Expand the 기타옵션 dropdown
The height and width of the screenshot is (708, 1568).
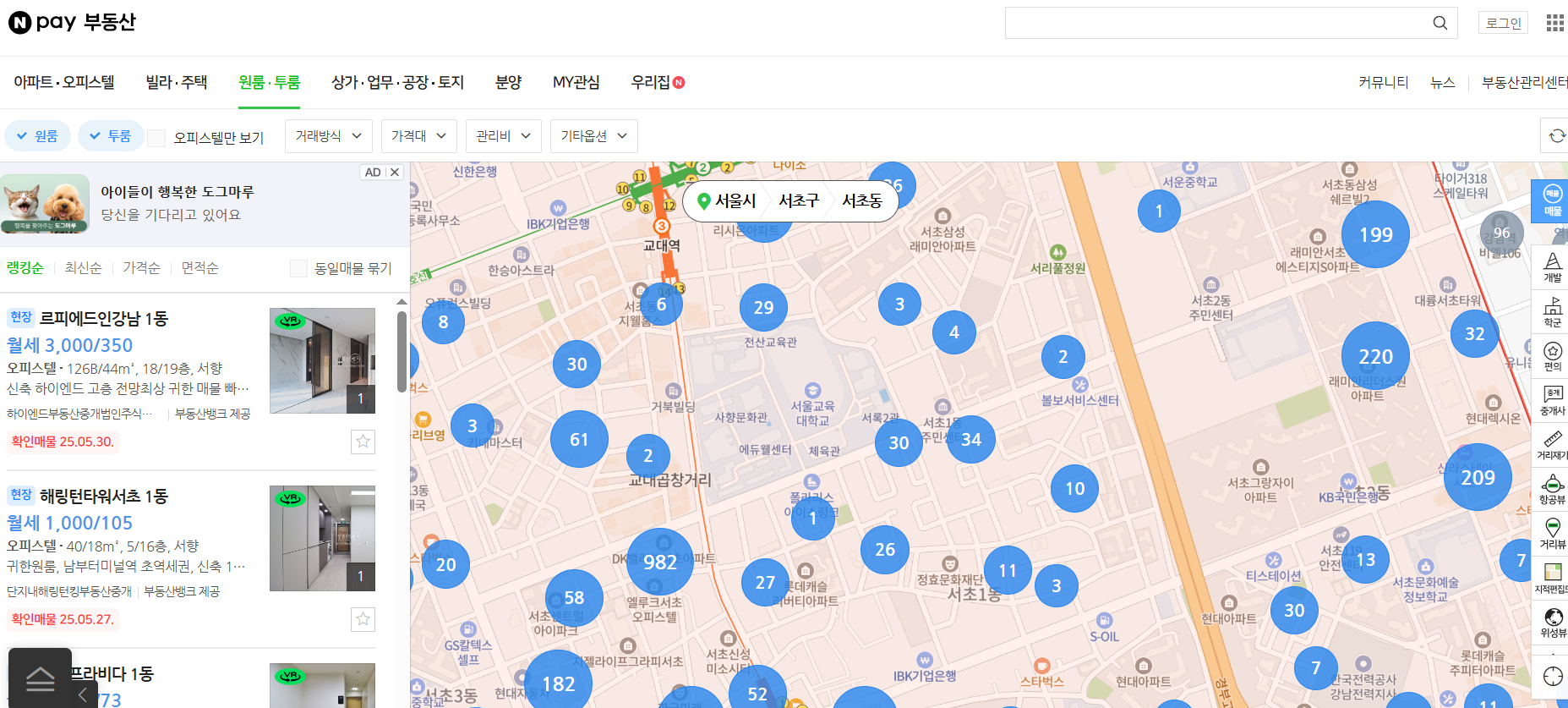click(594, 135)
